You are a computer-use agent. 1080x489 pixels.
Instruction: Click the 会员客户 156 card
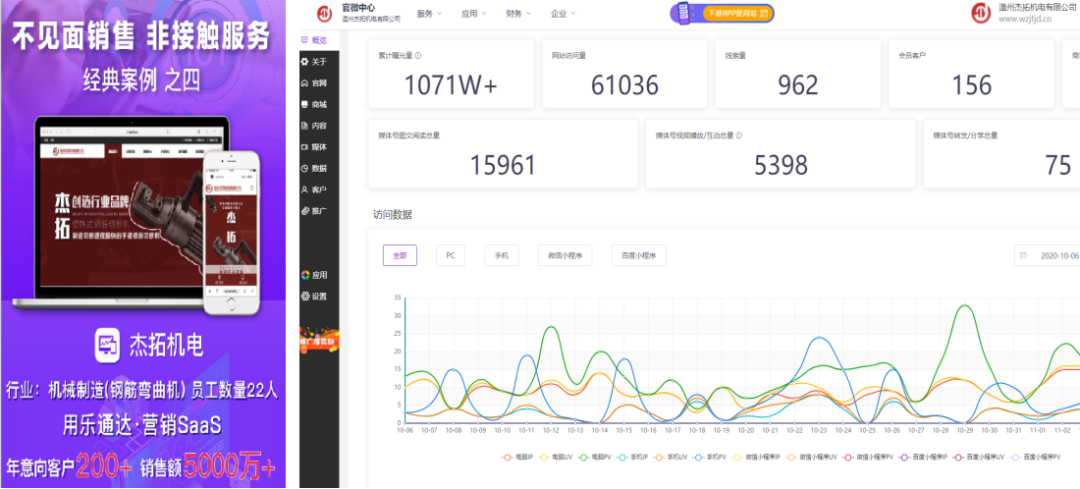(x=971, y=74)
